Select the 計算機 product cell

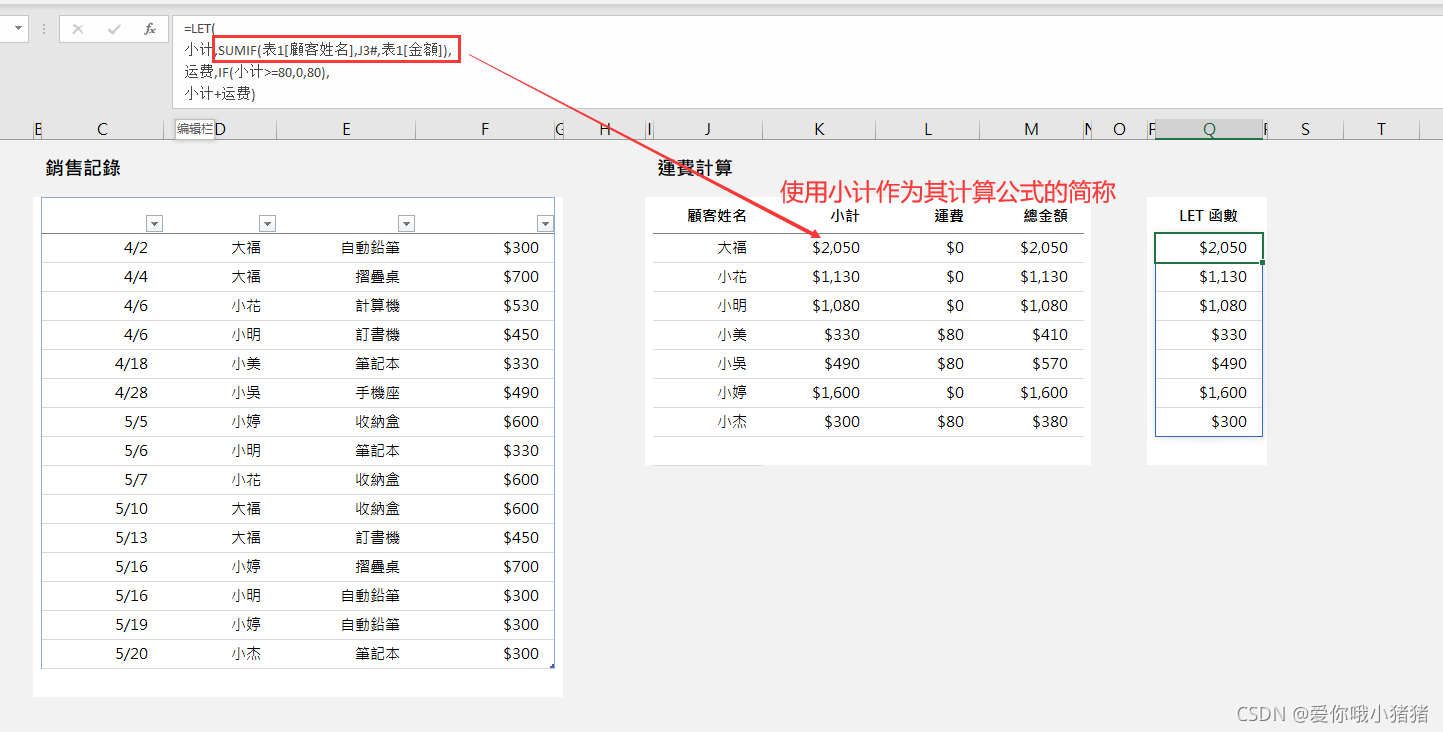click(346, 306)
